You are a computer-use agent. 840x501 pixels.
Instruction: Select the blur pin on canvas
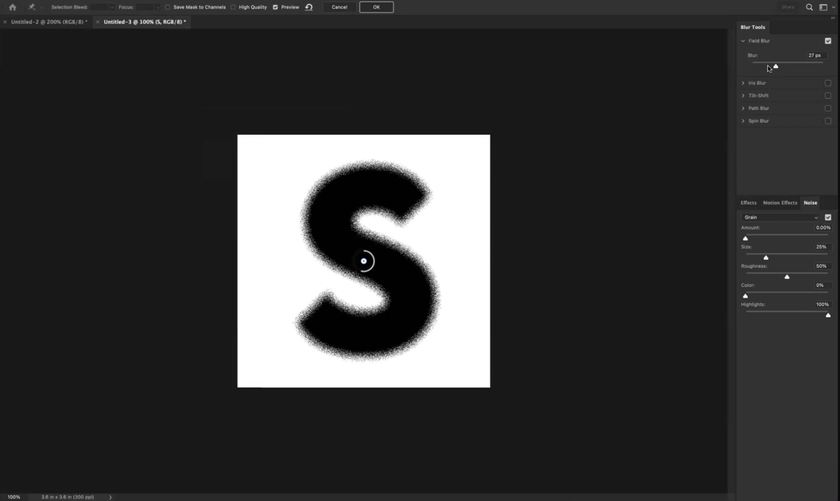pyautogui.click(x=364, y=261)
